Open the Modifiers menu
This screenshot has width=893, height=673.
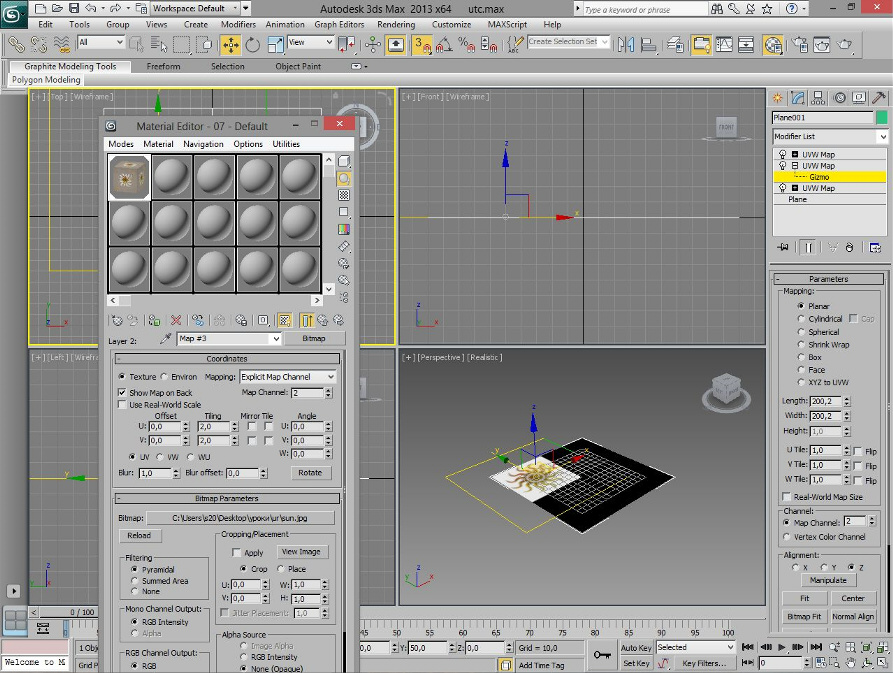point(238,24)
